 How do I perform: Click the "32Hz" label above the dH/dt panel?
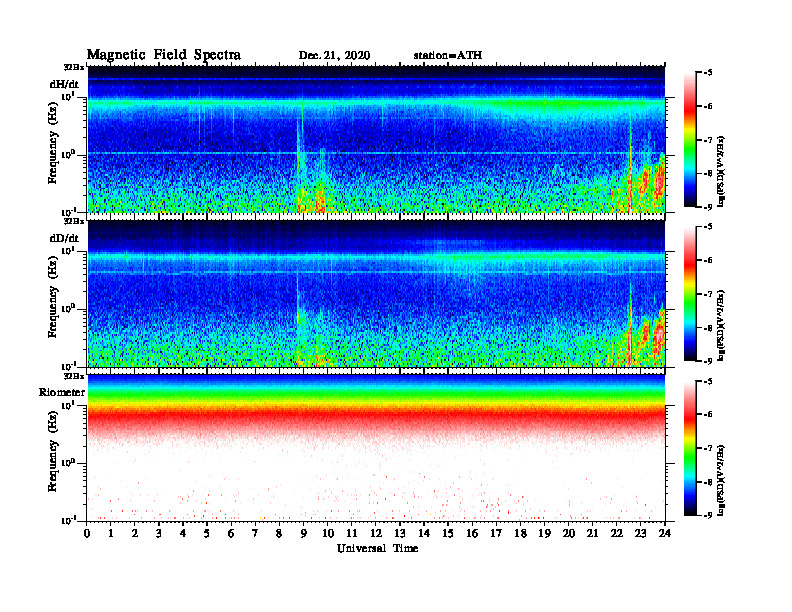[x=73, y=67]
